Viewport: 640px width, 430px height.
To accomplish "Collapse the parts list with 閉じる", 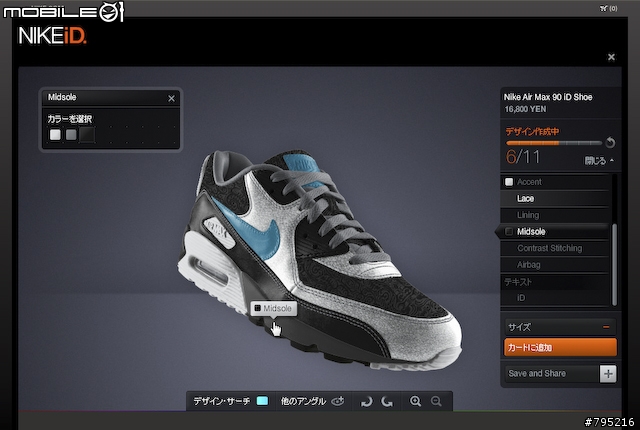I will click(599, 161).
